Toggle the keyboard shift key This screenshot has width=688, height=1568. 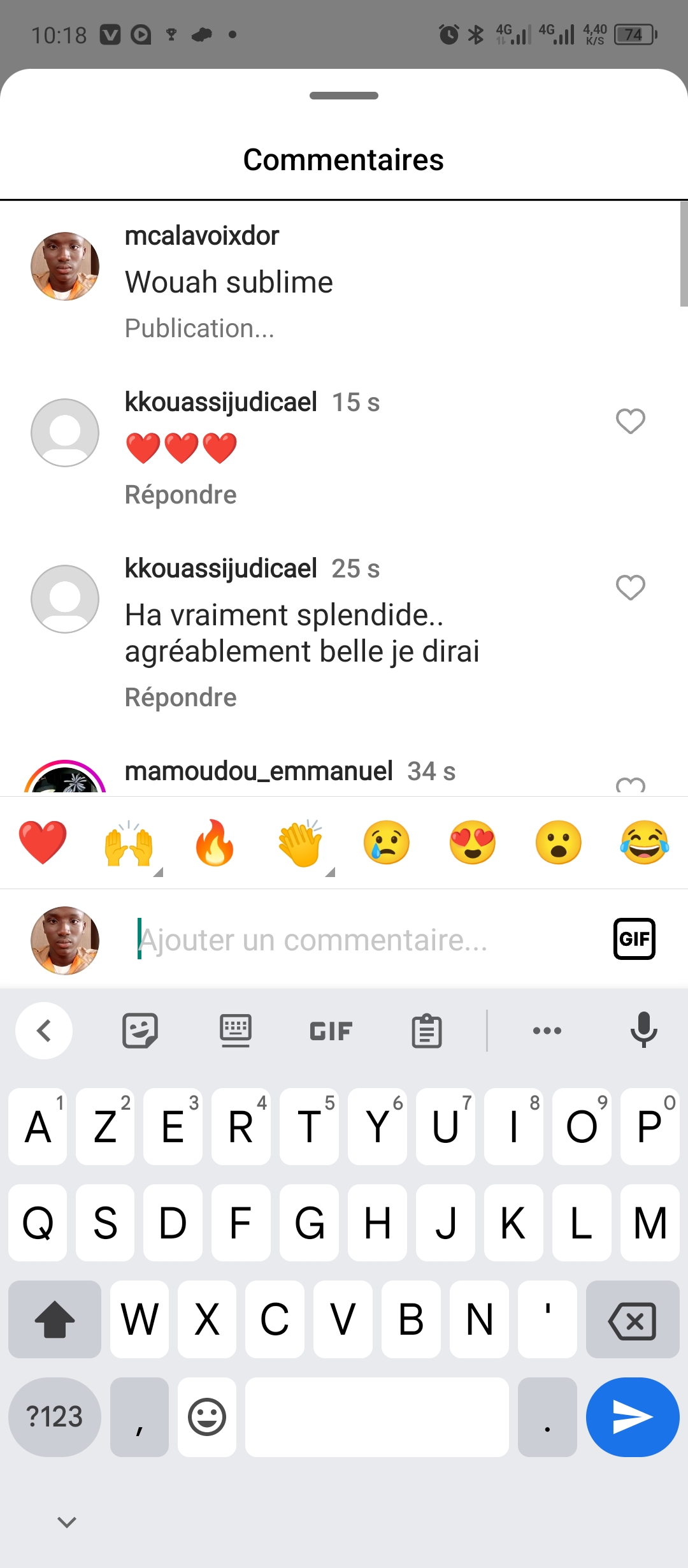tap(55, 1319)
